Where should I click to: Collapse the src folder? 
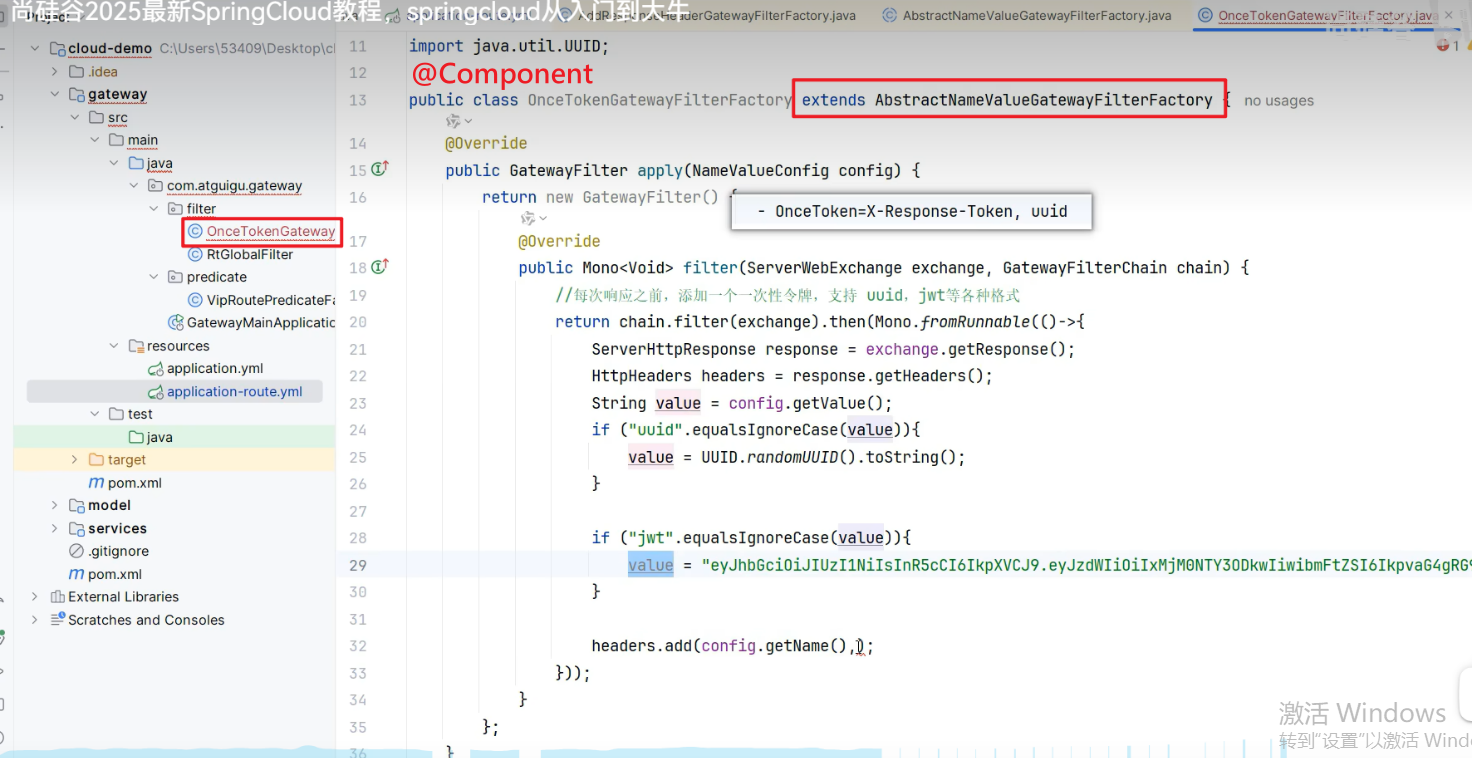[x=75, y=118]
